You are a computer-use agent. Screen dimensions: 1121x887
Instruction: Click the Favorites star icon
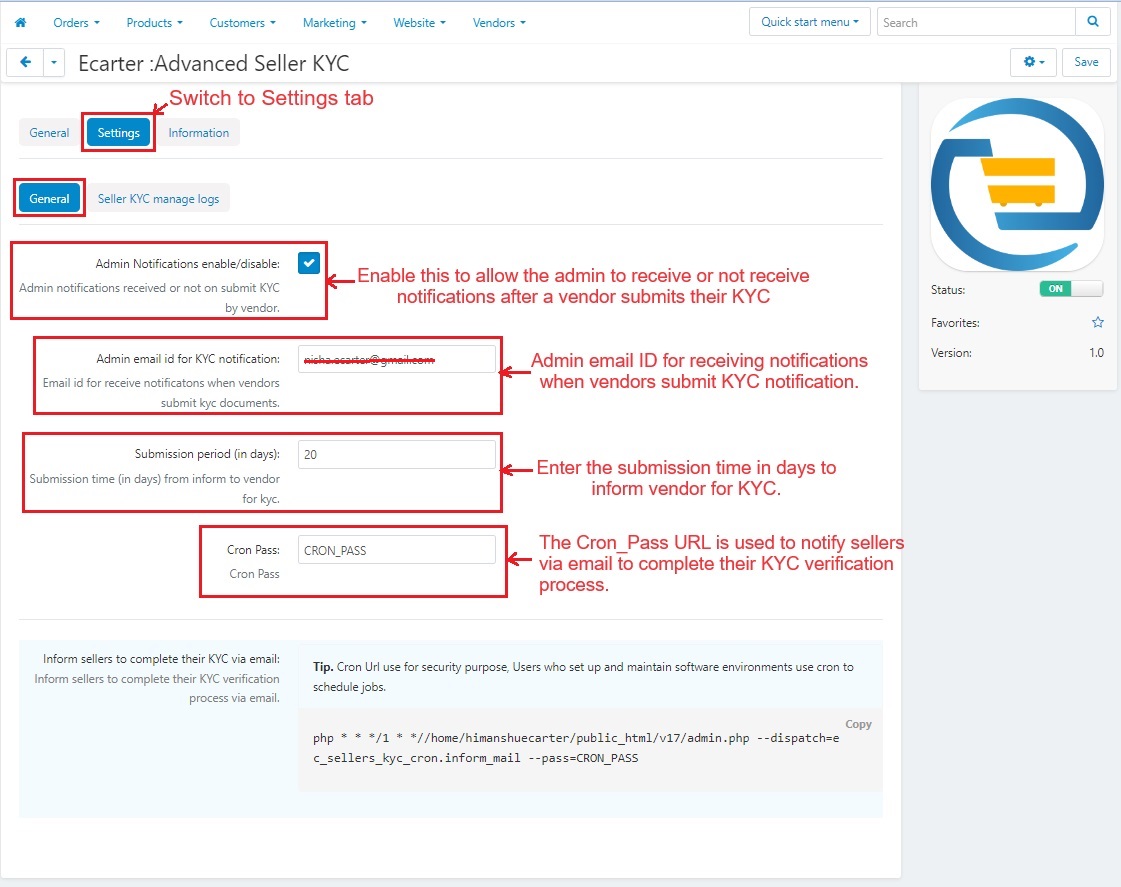1097,323
